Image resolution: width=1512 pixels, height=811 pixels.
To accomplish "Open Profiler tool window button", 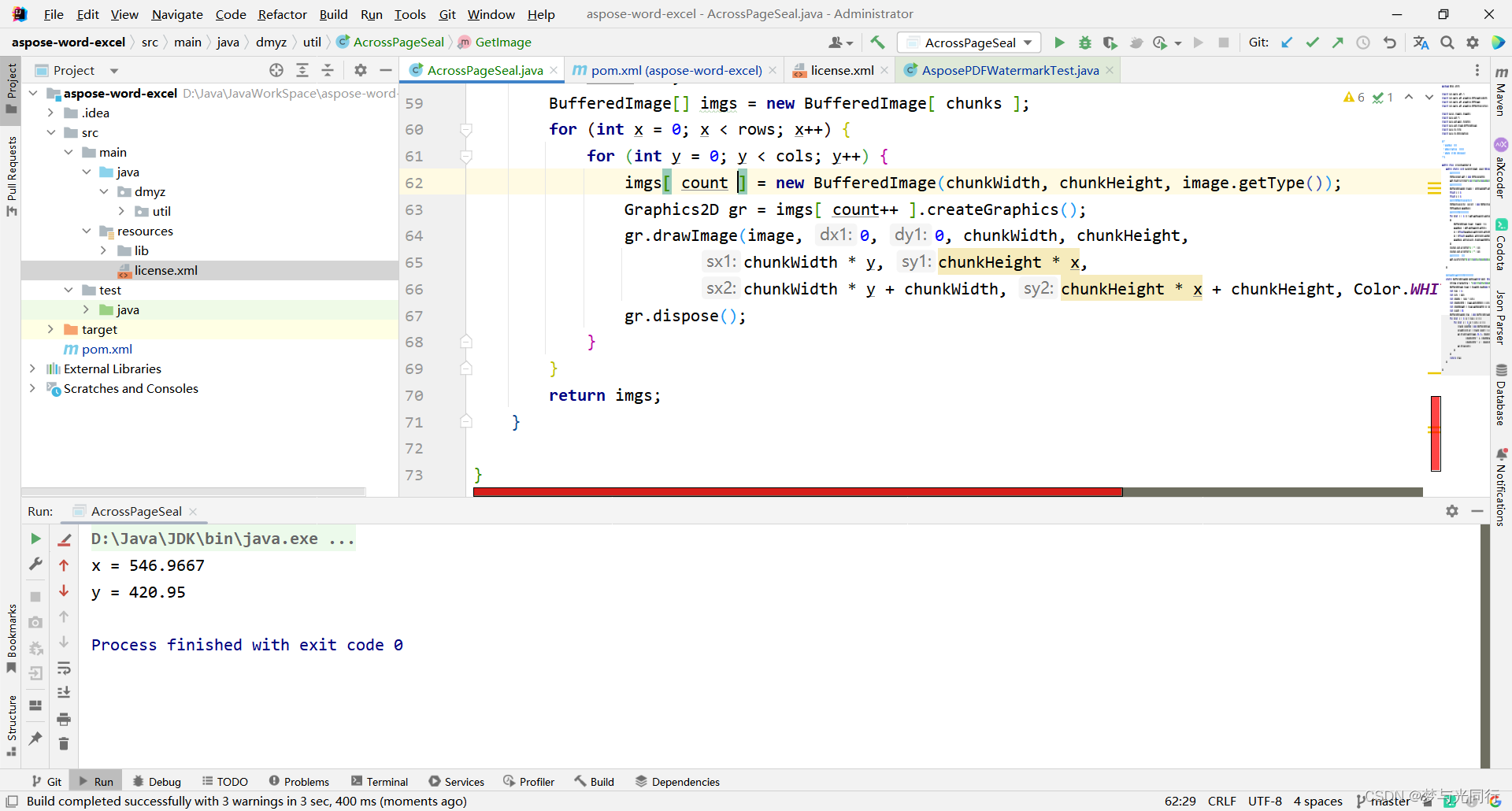I will click(x=528, y=782).
